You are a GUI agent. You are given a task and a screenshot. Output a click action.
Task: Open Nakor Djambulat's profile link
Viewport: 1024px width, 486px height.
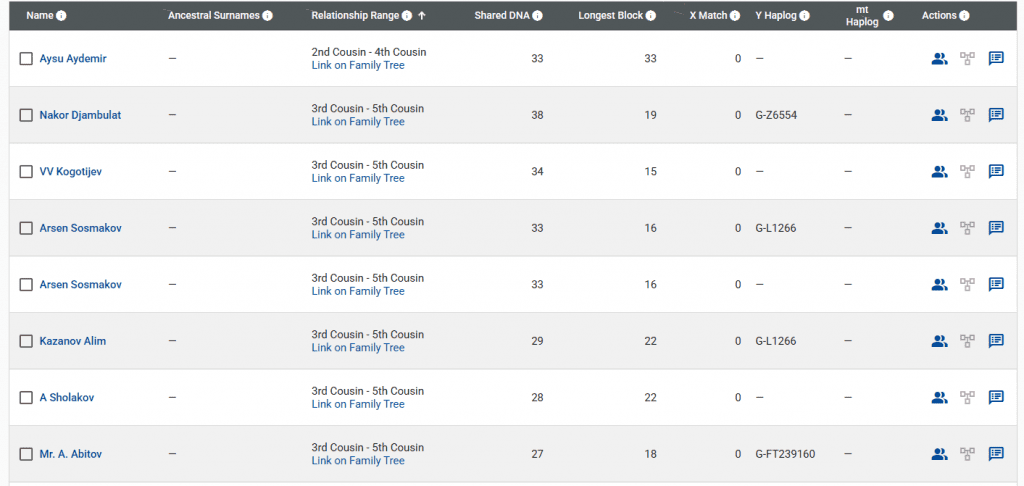coord(80,115)
